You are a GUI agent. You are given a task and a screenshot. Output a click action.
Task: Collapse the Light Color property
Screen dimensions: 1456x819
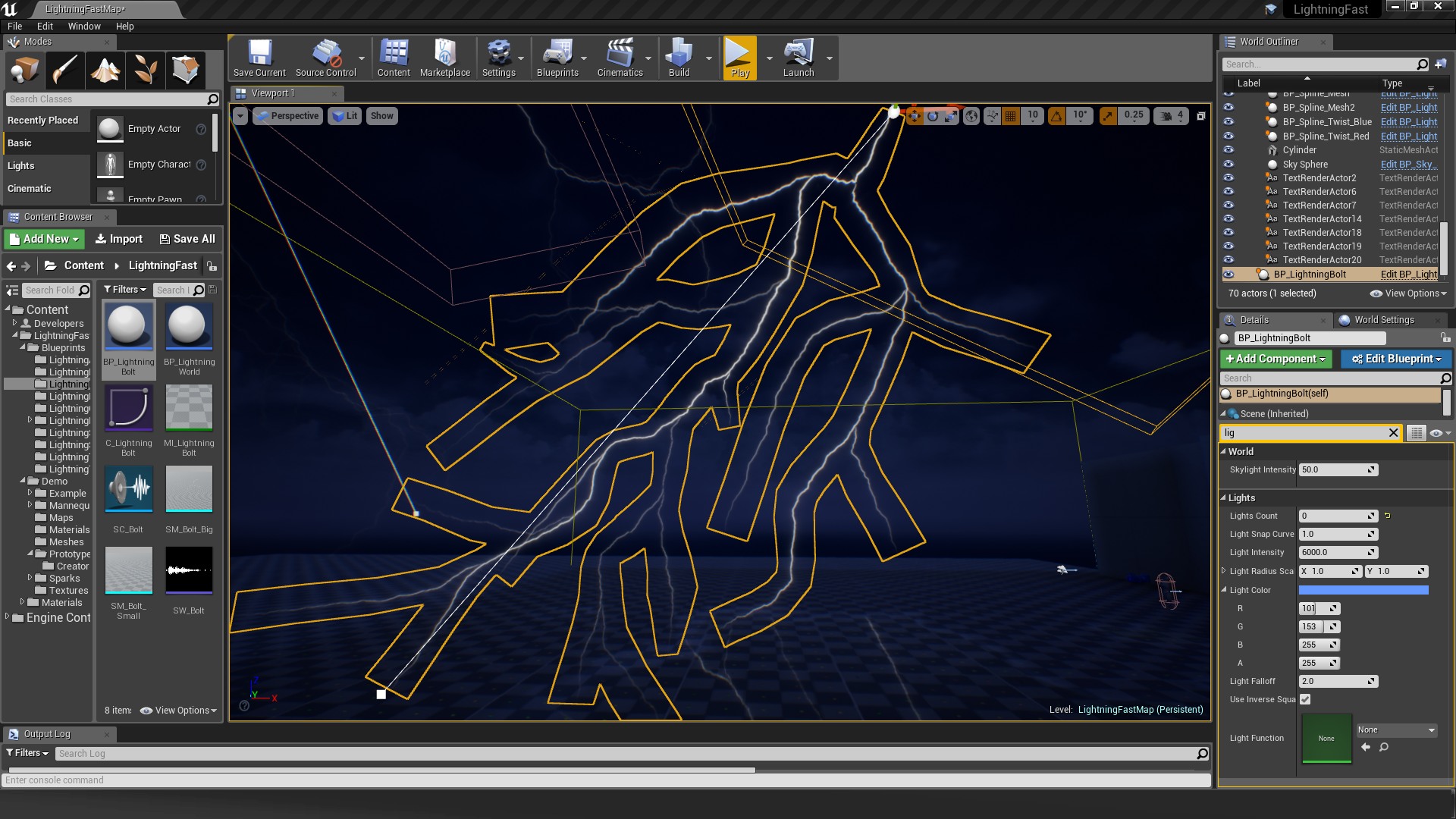click(1224, 590)
